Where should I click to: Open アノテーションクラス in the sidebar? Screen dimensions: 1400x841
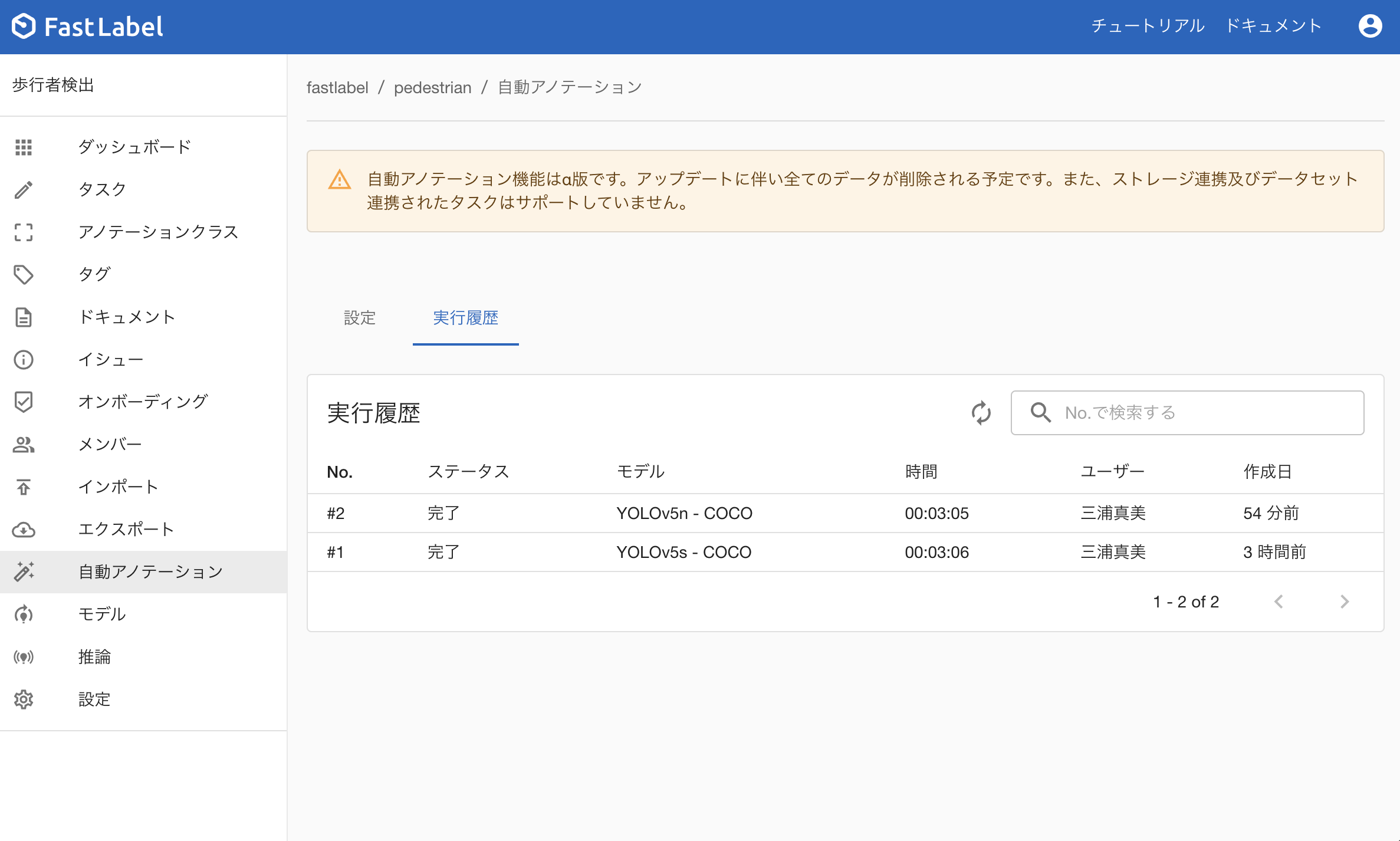(x=143, y=232)
